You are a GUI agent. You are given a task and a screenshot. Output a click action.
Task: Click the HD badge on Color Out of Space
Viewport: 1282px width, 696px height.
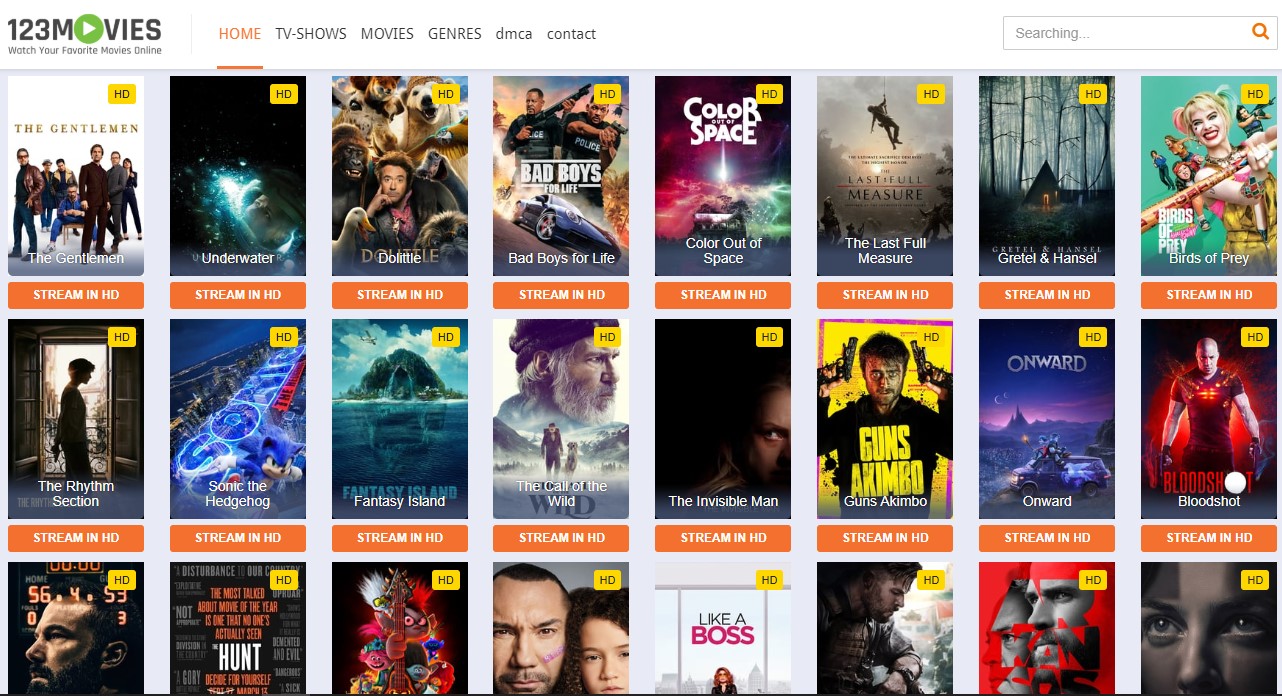point(770,94)
